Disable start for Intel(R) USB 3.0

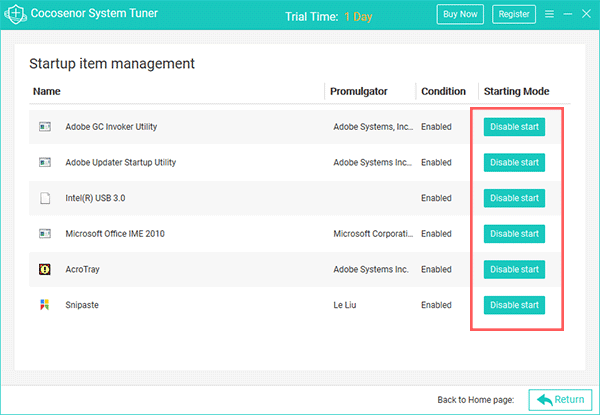[514, 198]
